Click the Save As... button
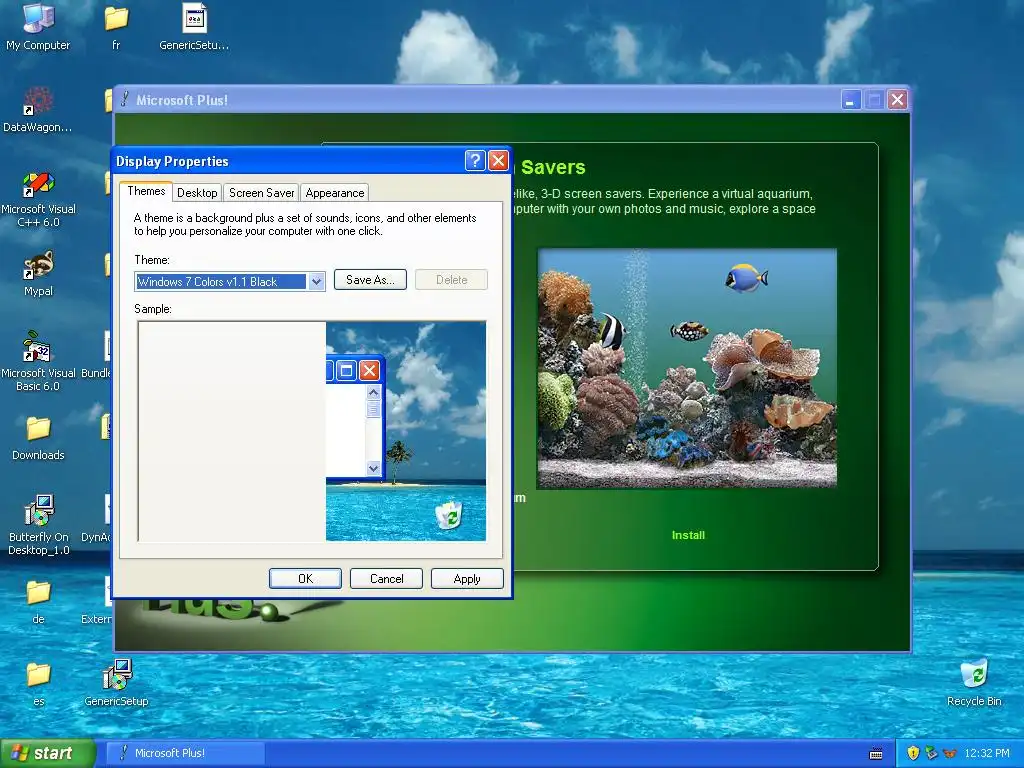The image size is (1024, 768). pyautogui.click(x=370, y=280)
